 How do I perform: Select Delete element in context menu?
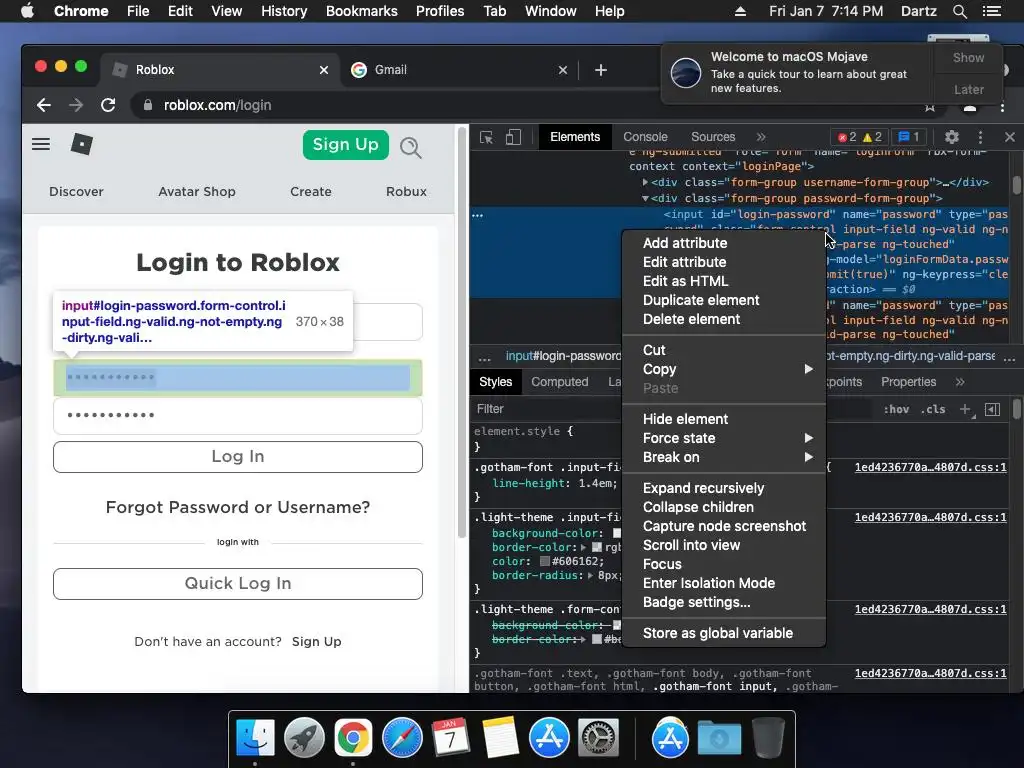(724, 319)
